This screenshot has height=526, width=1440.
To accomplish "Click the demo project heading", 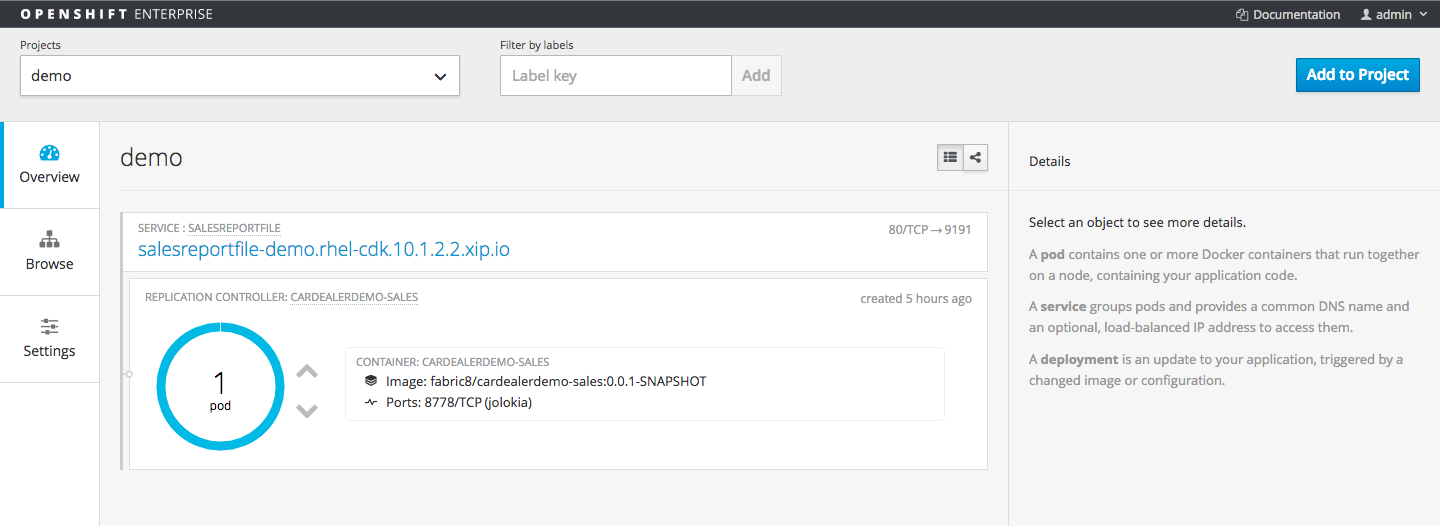I will 151,157.
